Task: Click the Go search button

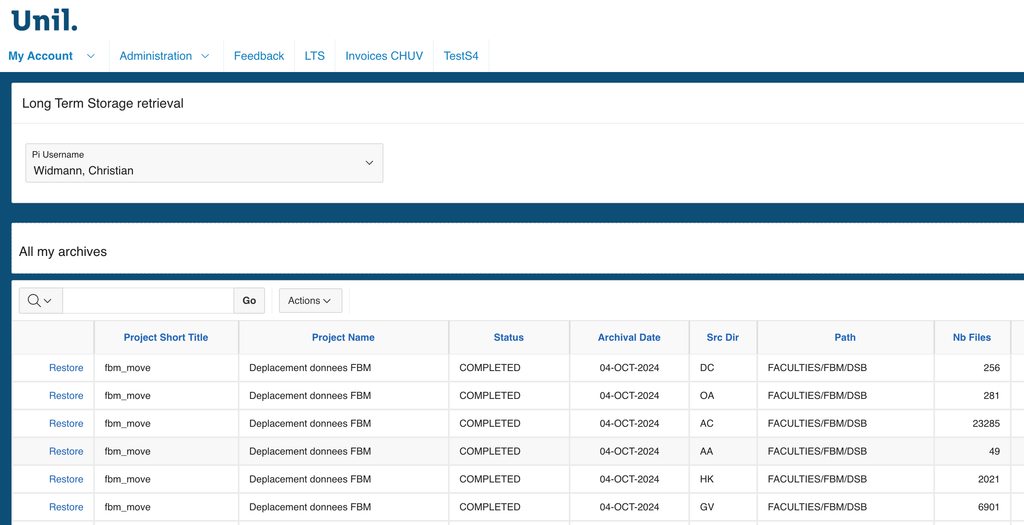Action: [249, 300]
